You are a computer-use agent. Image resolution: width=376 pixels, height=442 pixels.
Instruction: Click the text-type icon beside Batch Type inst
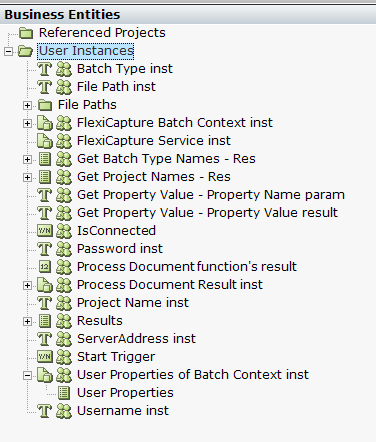(x=45, y=69)
